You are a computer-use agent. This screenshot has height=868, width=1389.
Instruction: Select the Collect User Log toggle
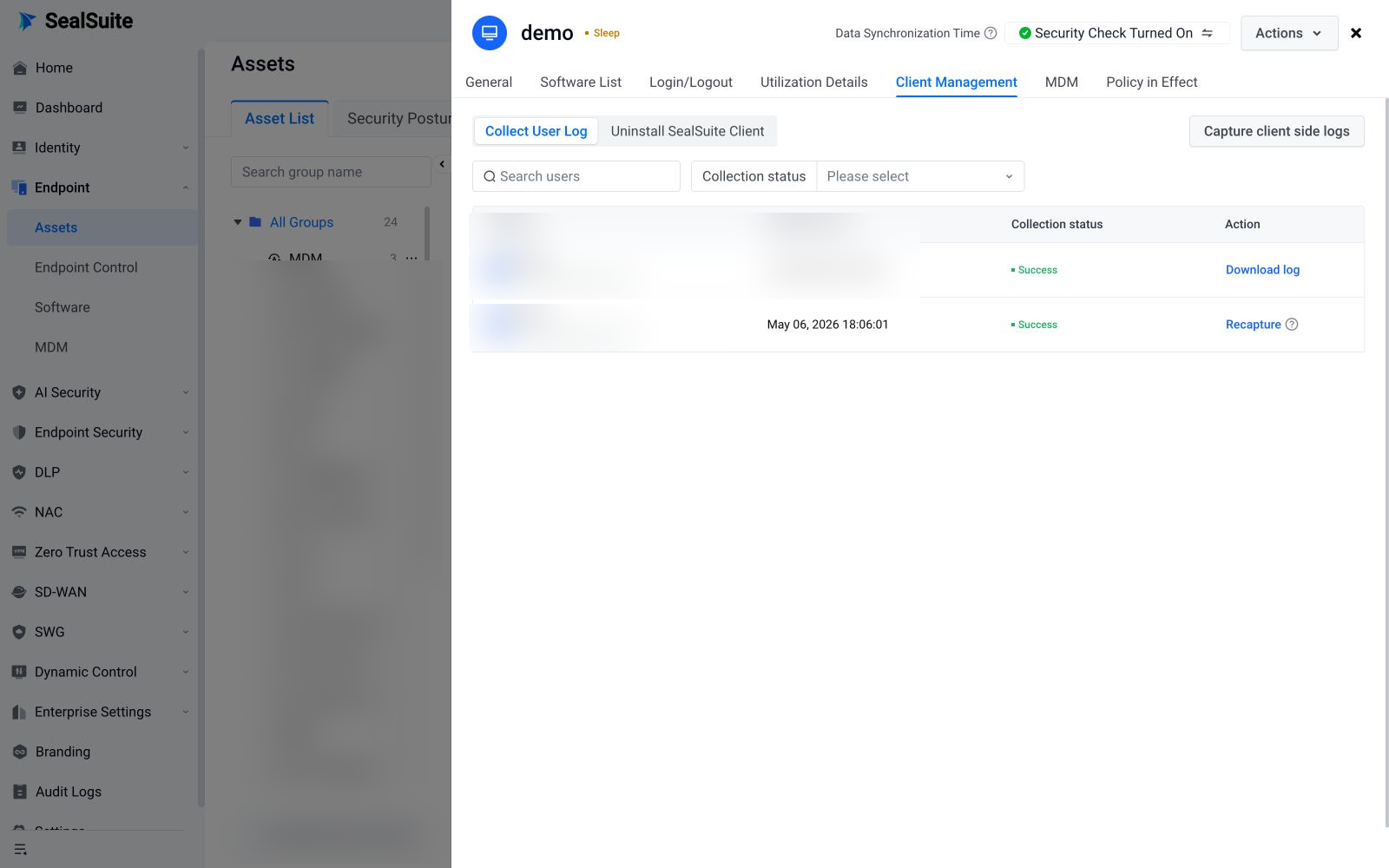537,131
